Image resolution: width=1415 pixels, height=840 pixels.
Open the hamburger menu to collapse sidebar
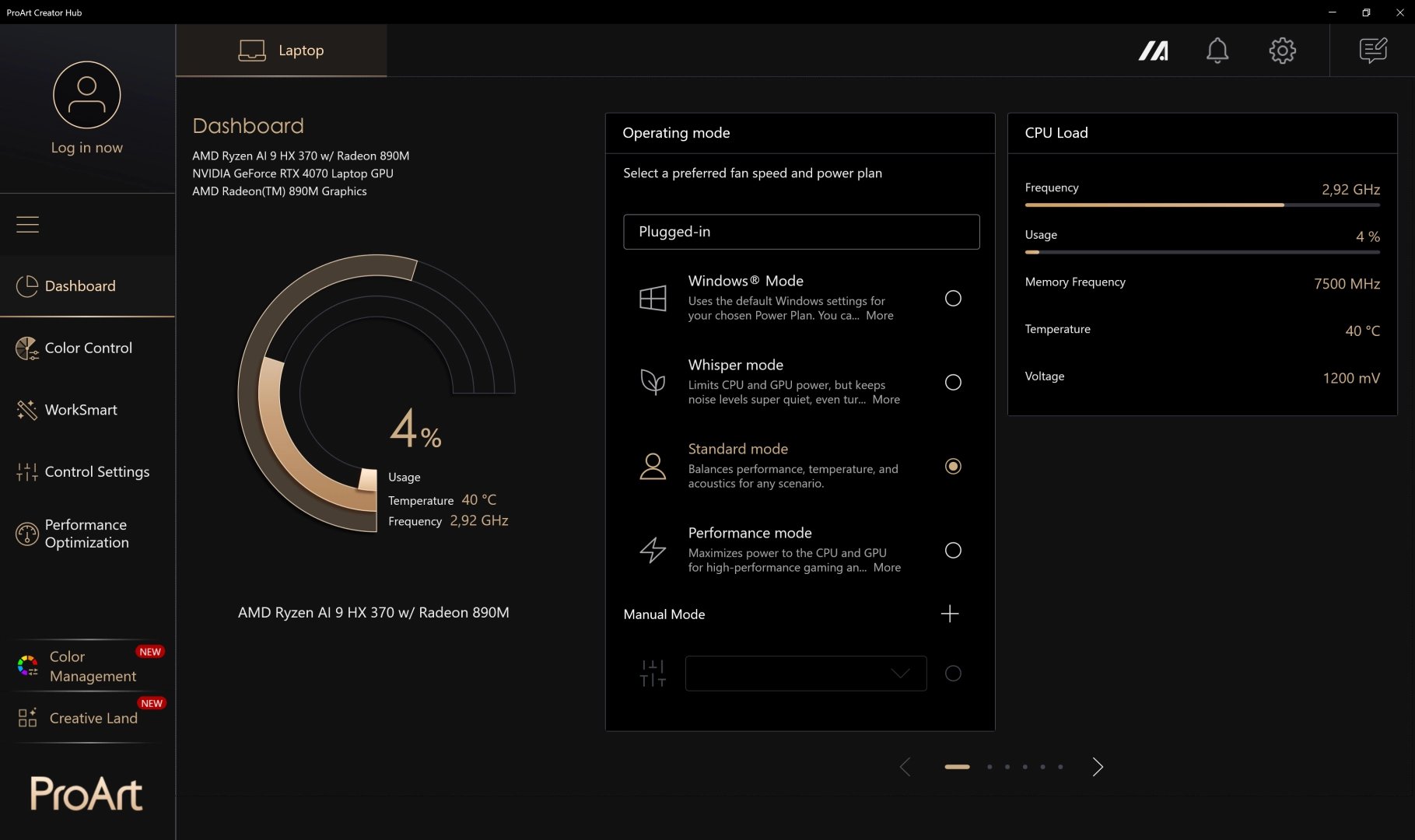tap(27, 224)
